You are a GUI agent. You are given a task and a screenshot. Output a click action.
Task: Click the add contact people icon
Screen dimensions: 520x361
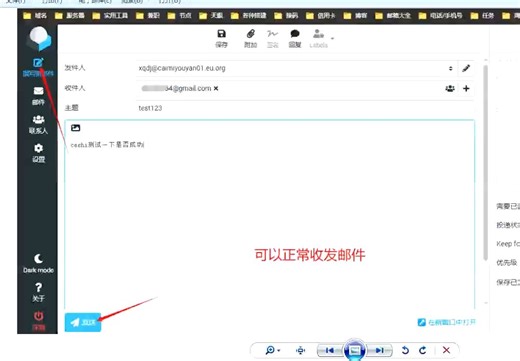pyautogui.click(x=450, y=88)
